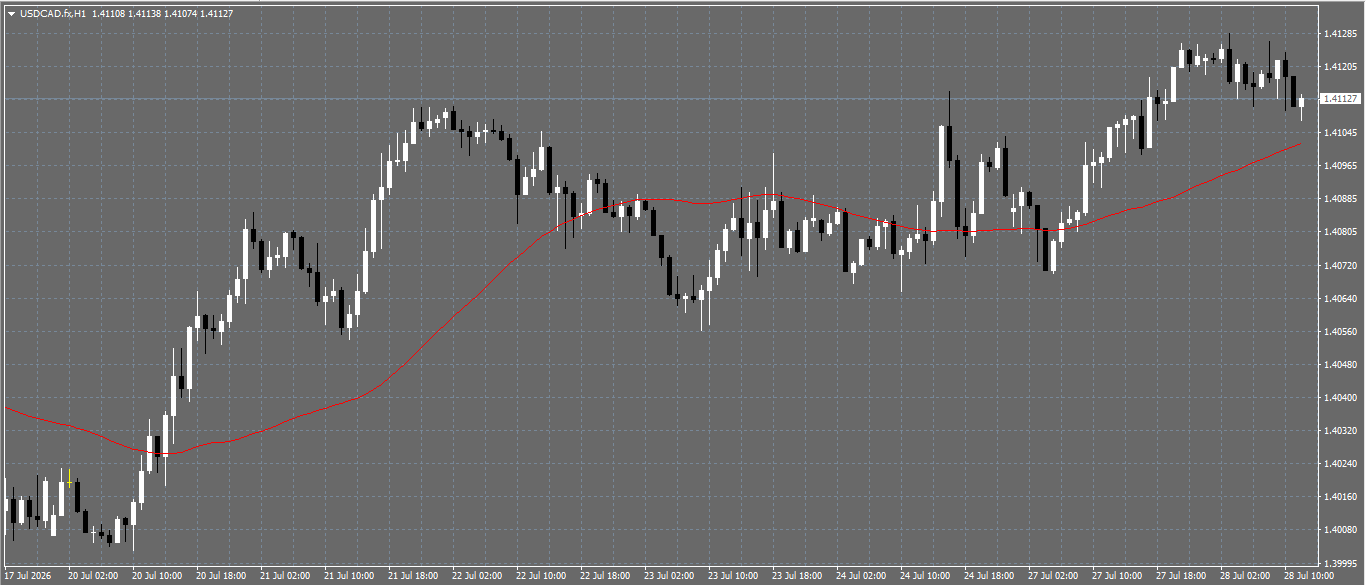The width and height of the screenshot is (1366, 585).
Task: Click the 22 Jul 10:00 time label
Action: pos(541,577)
